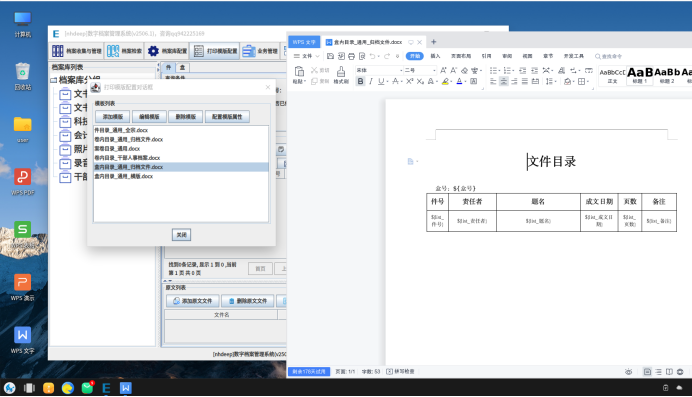Select 盒内目录_通用_模版.docx in template list
Image resolution: width=692 pixels, height=397 pixels.
pyautogui.click(x=181, y=176)
